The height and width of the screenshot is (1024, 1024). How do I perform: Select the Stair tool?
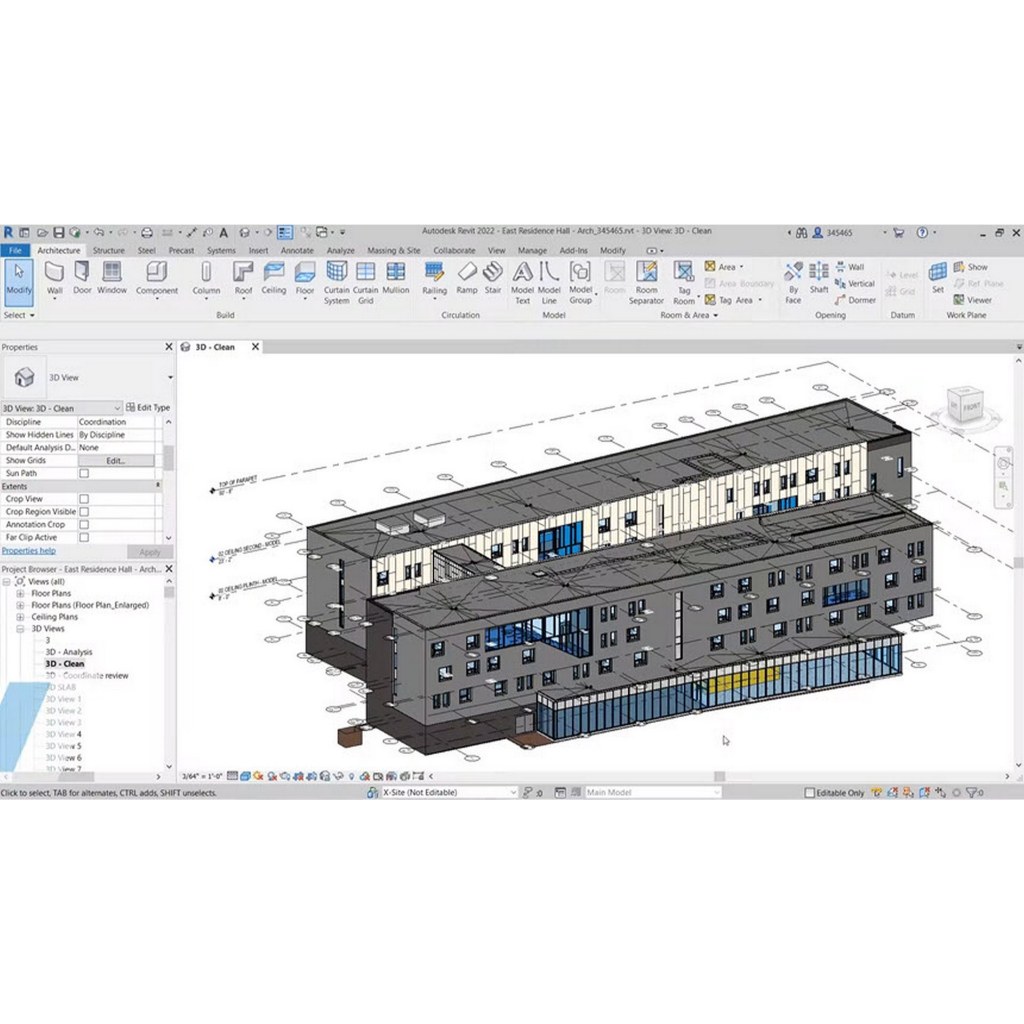(493, 276)
